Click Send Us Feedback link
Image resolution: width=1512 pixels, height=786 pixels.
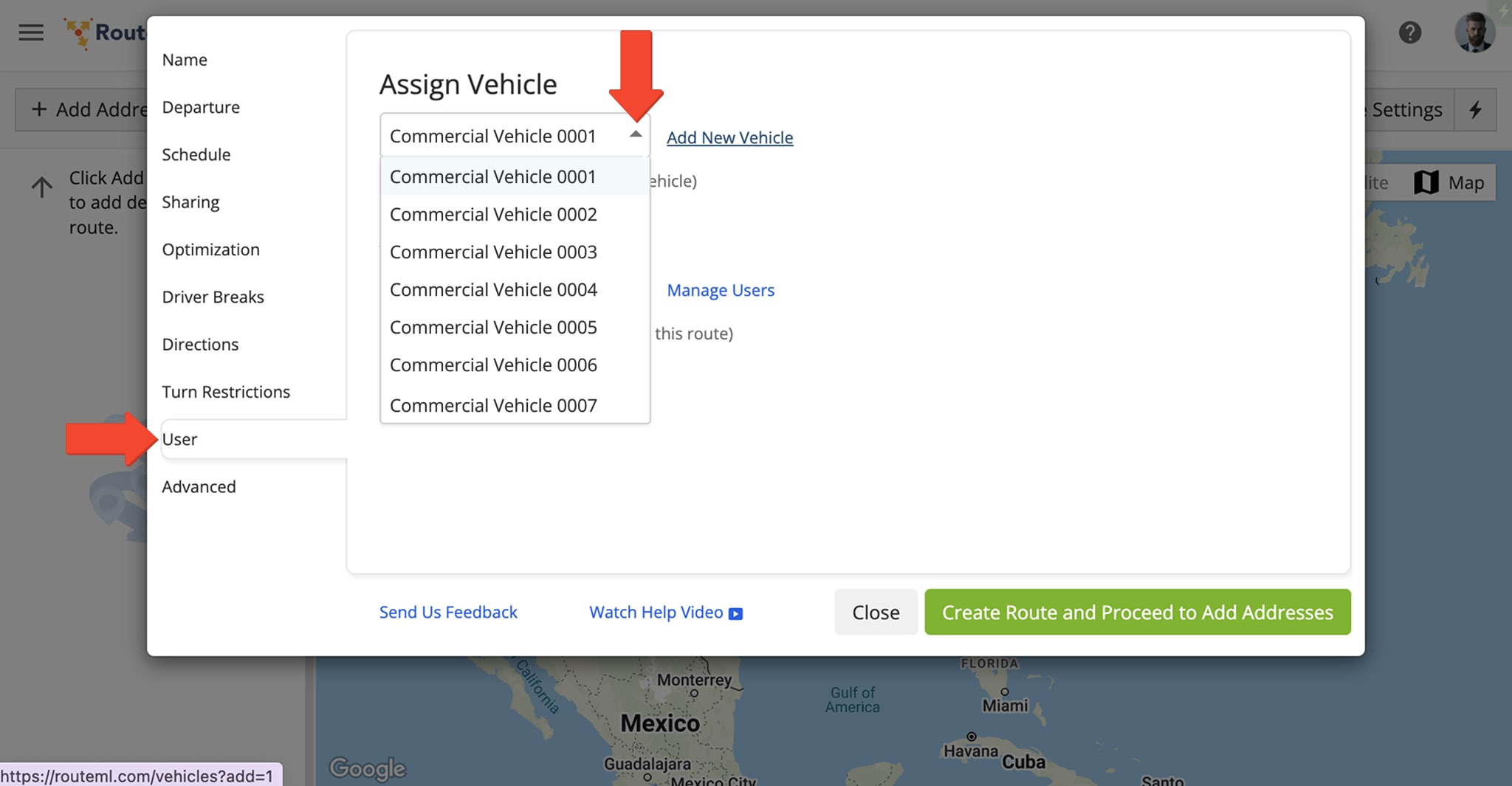coord(448,612)
